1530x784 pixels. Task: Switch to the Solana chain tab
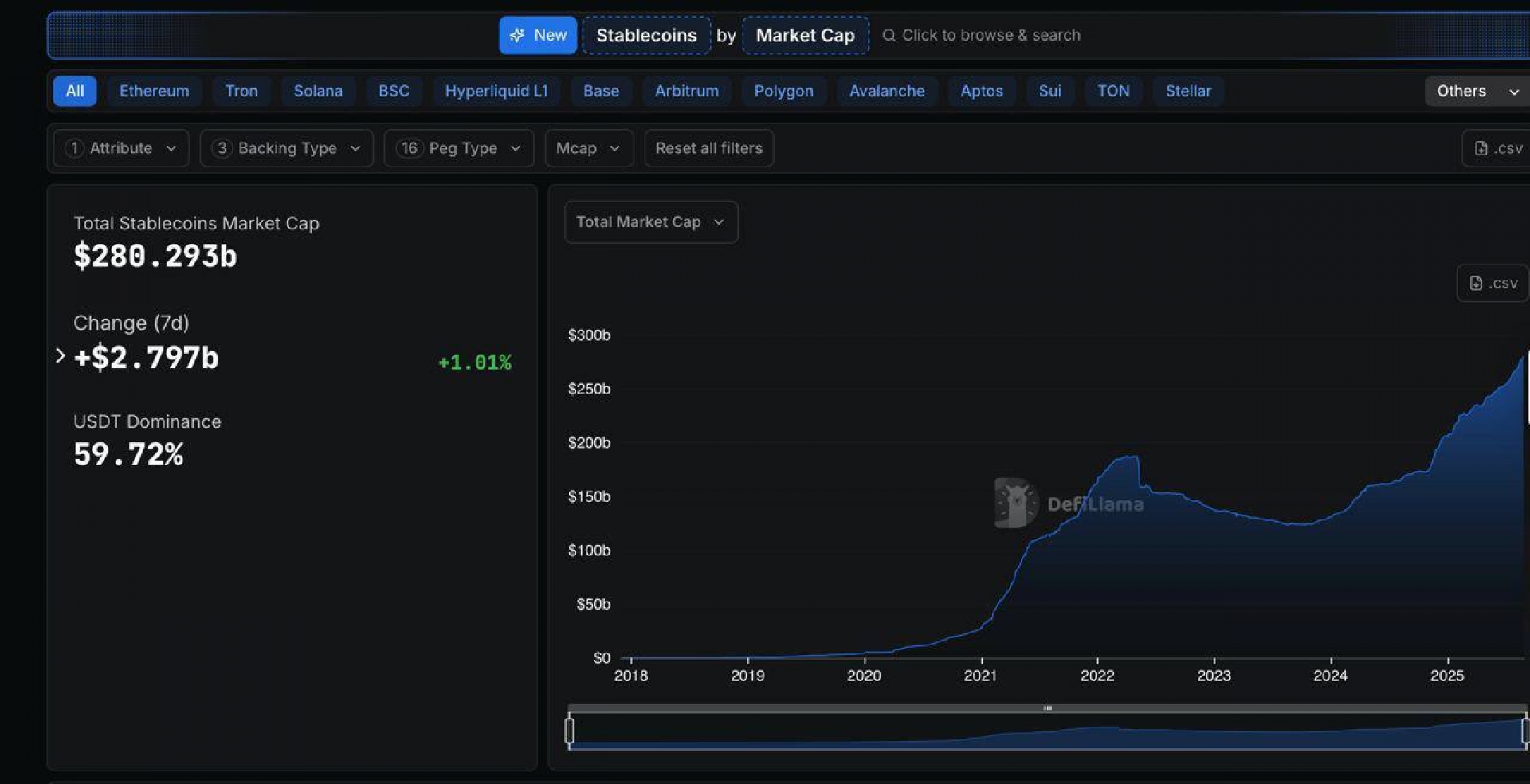tap(318, 91)
